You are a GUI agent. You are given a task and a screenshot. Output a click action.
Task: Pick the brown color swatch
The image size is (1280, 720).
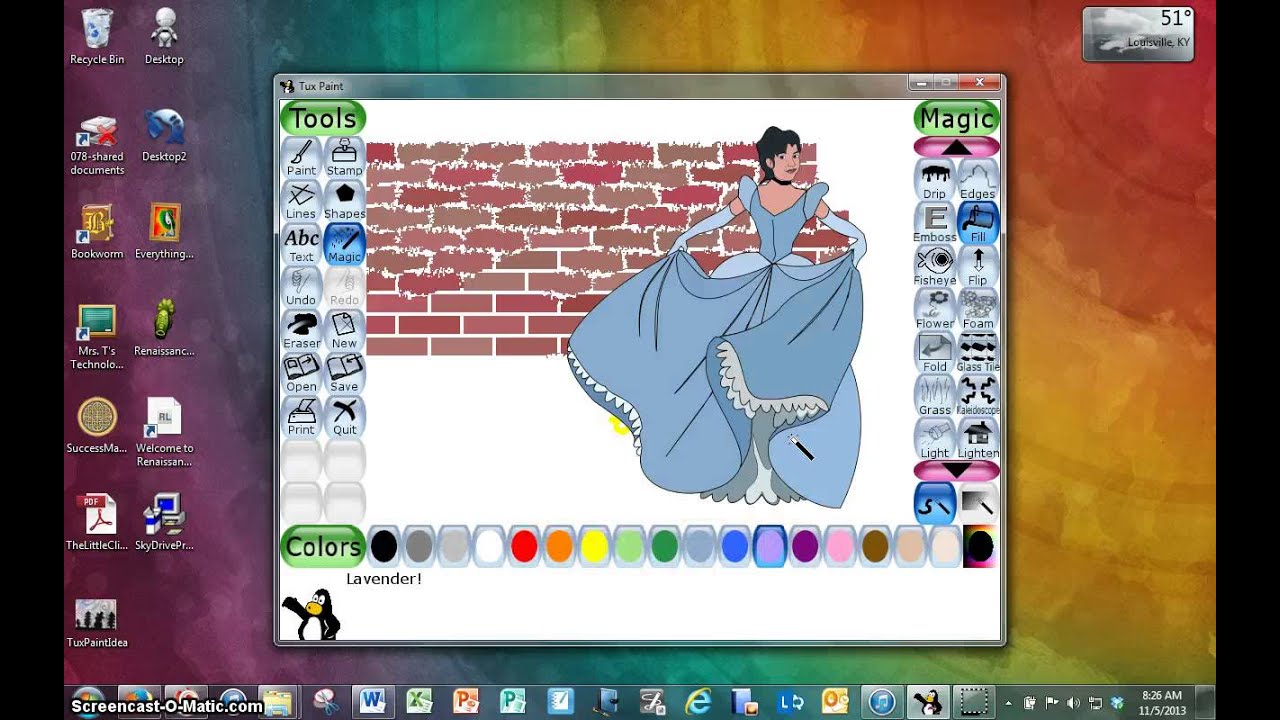click(874, 546)
